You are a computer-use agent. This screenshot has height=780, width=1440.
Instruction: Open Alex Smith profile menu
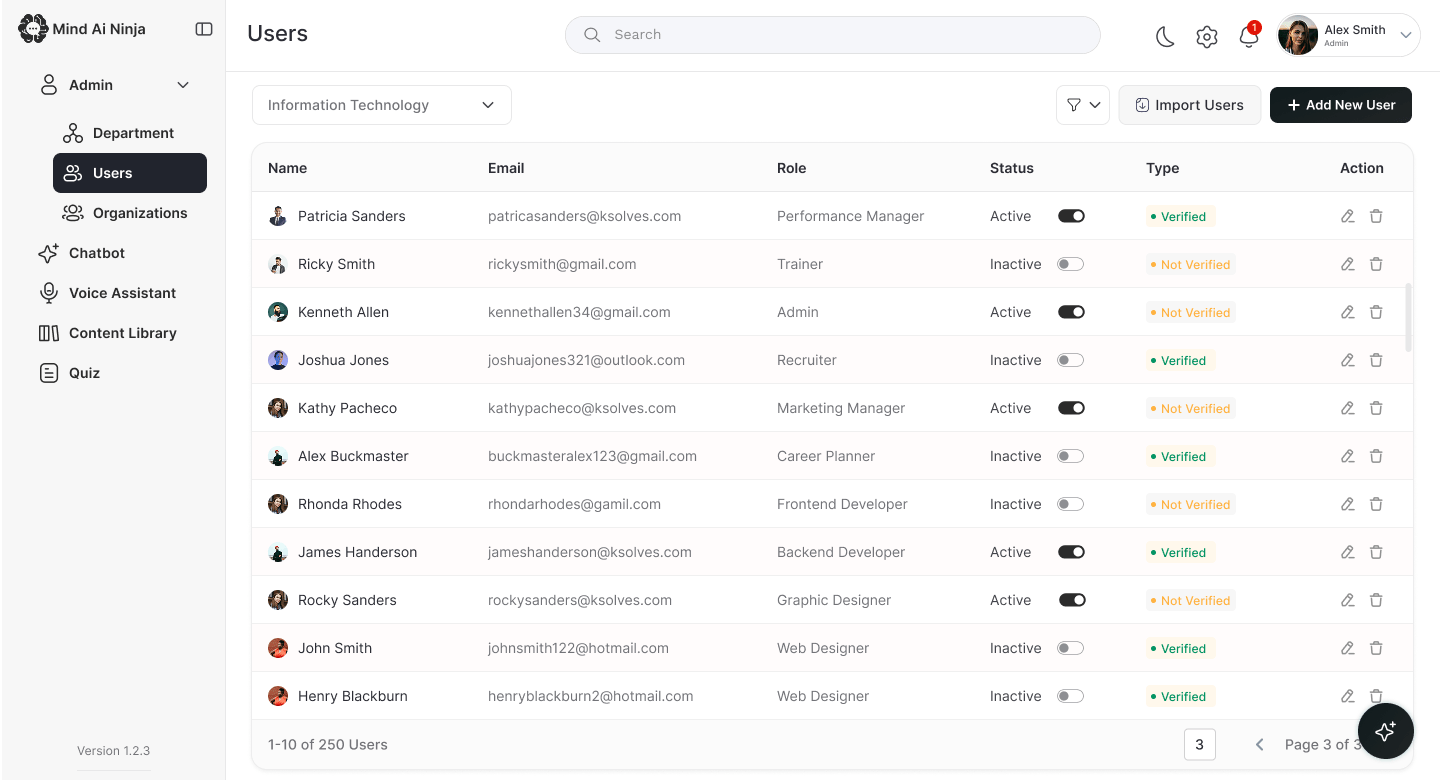coord(1348,35)
